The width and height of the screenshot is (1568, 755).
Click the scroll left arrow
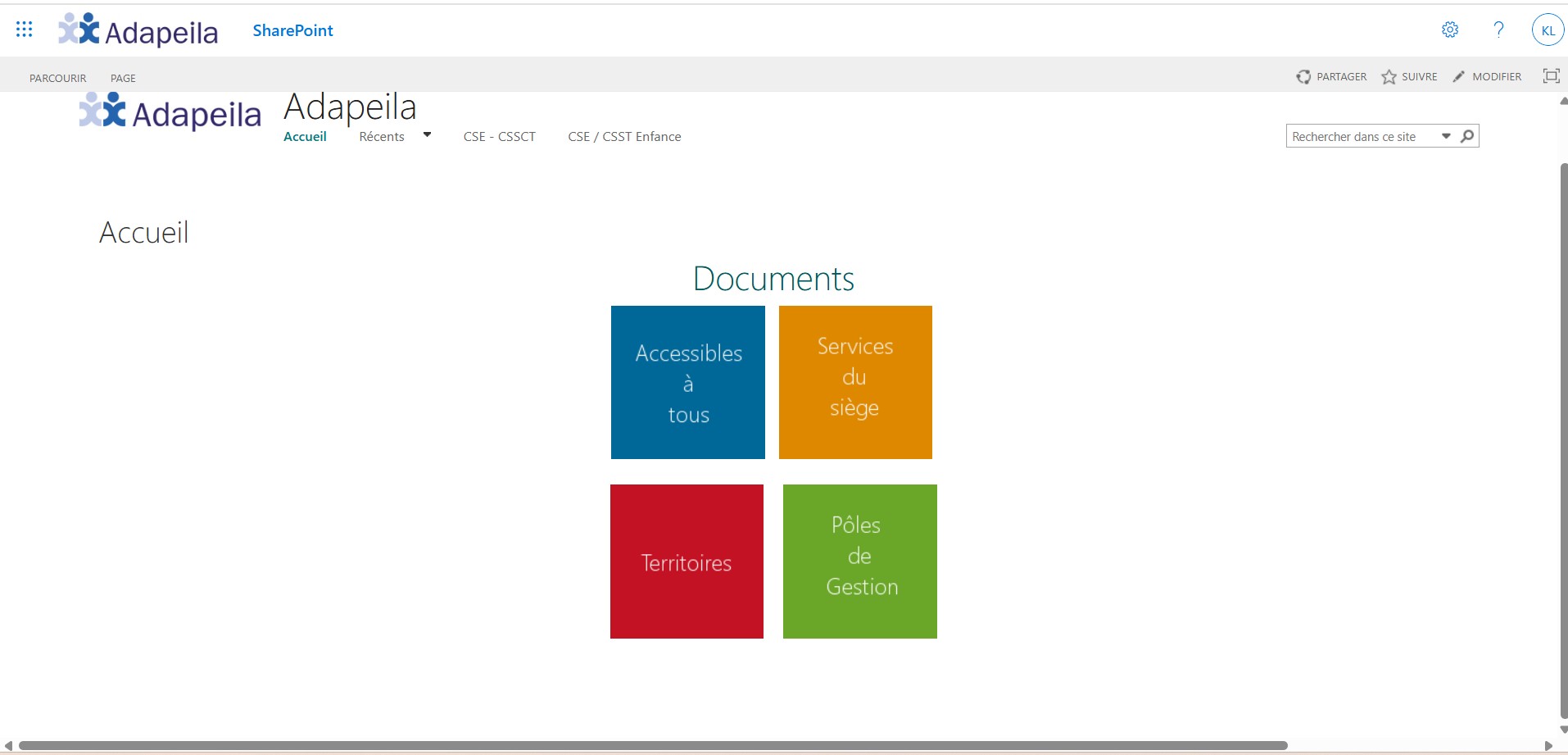pos(8,746)
